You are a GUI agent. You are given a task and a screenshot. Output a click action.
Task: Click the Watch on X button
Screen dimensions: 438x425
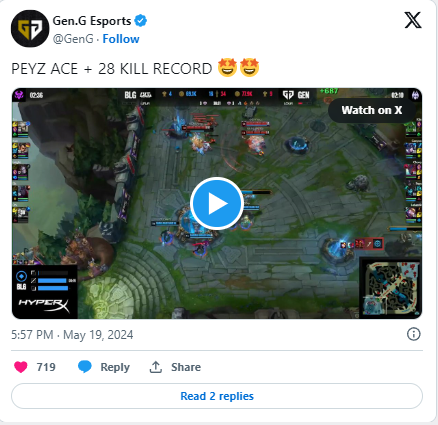pos(372,110)
